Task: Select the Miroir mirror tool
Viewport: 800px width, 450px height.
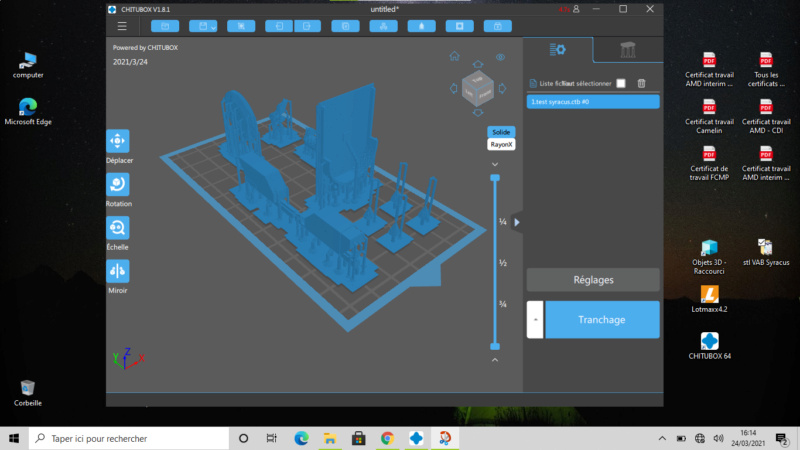Action: pos(118,271)
